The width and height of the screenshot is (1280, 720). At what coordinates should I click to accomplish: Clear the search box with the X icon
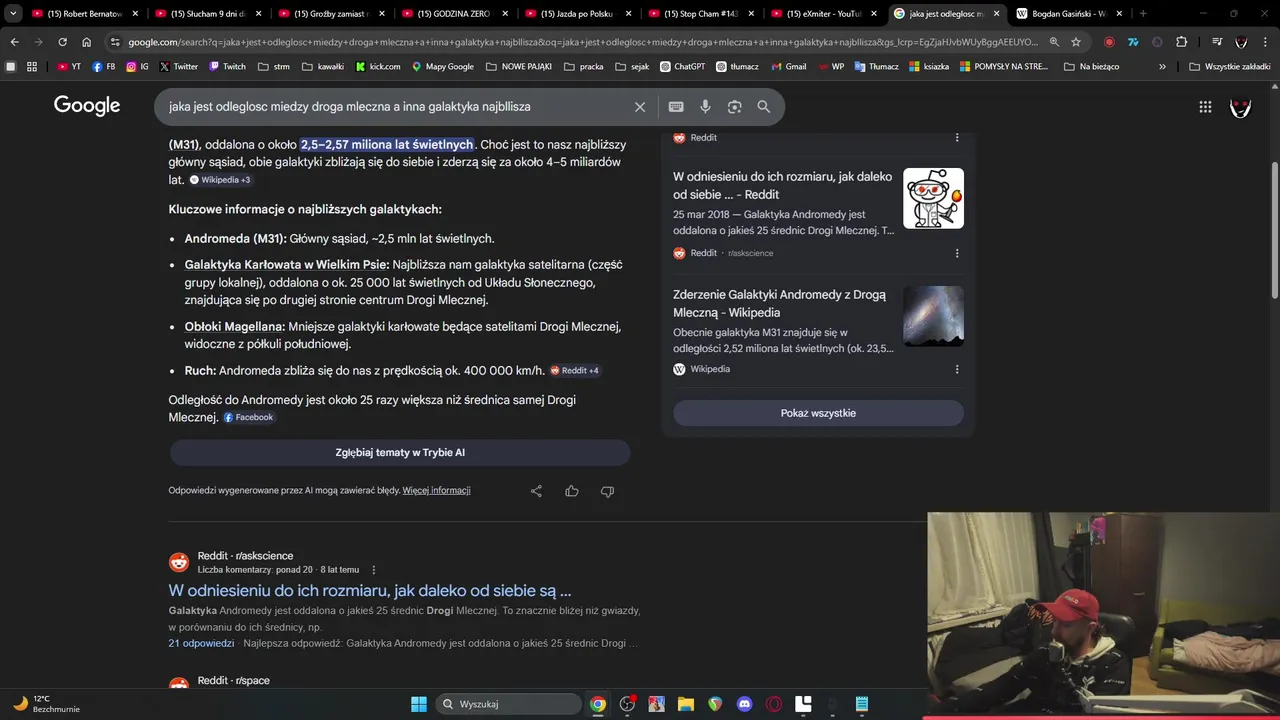tap(640, 107)
